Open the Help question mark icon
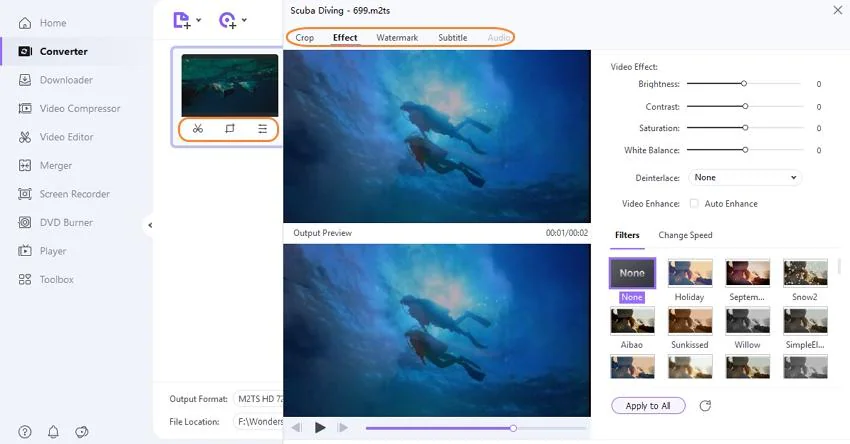 pos(25,432)
